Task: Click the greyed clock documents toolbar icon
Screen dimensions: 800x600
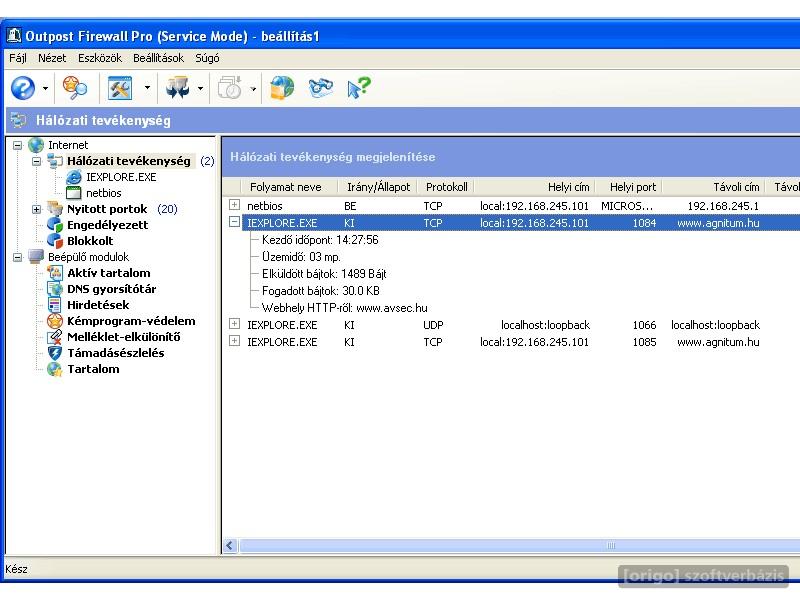Action: click(x=230, y=88)
